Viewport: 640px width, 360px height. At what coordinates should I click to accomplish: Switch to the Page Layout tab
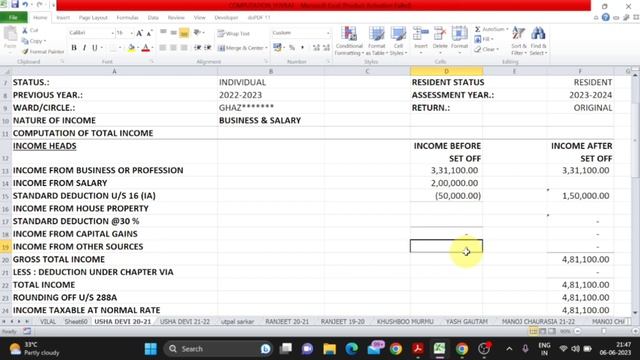point(93,18)
